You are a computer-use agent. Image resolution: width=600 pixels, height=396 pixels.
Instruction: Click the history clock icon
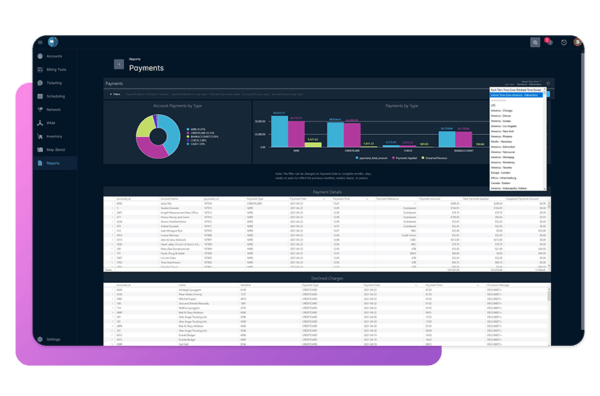tap(564, 42)
